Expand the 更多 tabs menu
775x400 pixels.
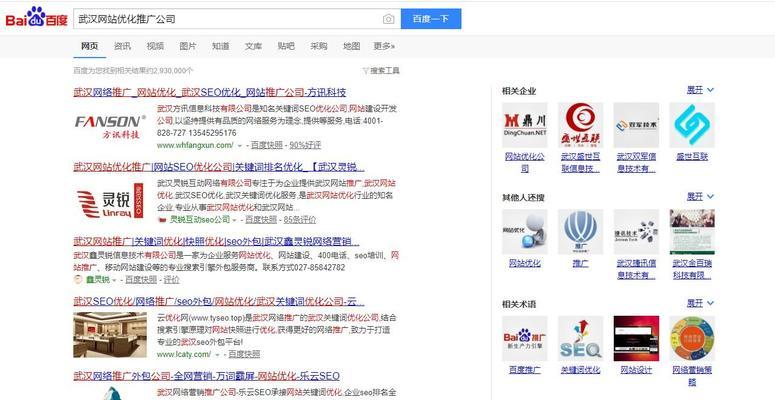[384, 46]
